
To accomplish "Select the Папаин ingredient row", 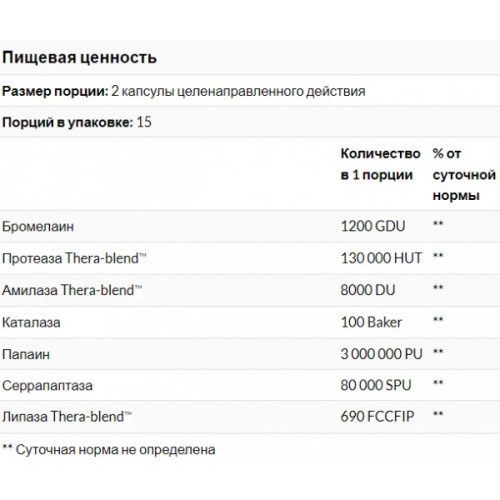I will coord(250,354).
